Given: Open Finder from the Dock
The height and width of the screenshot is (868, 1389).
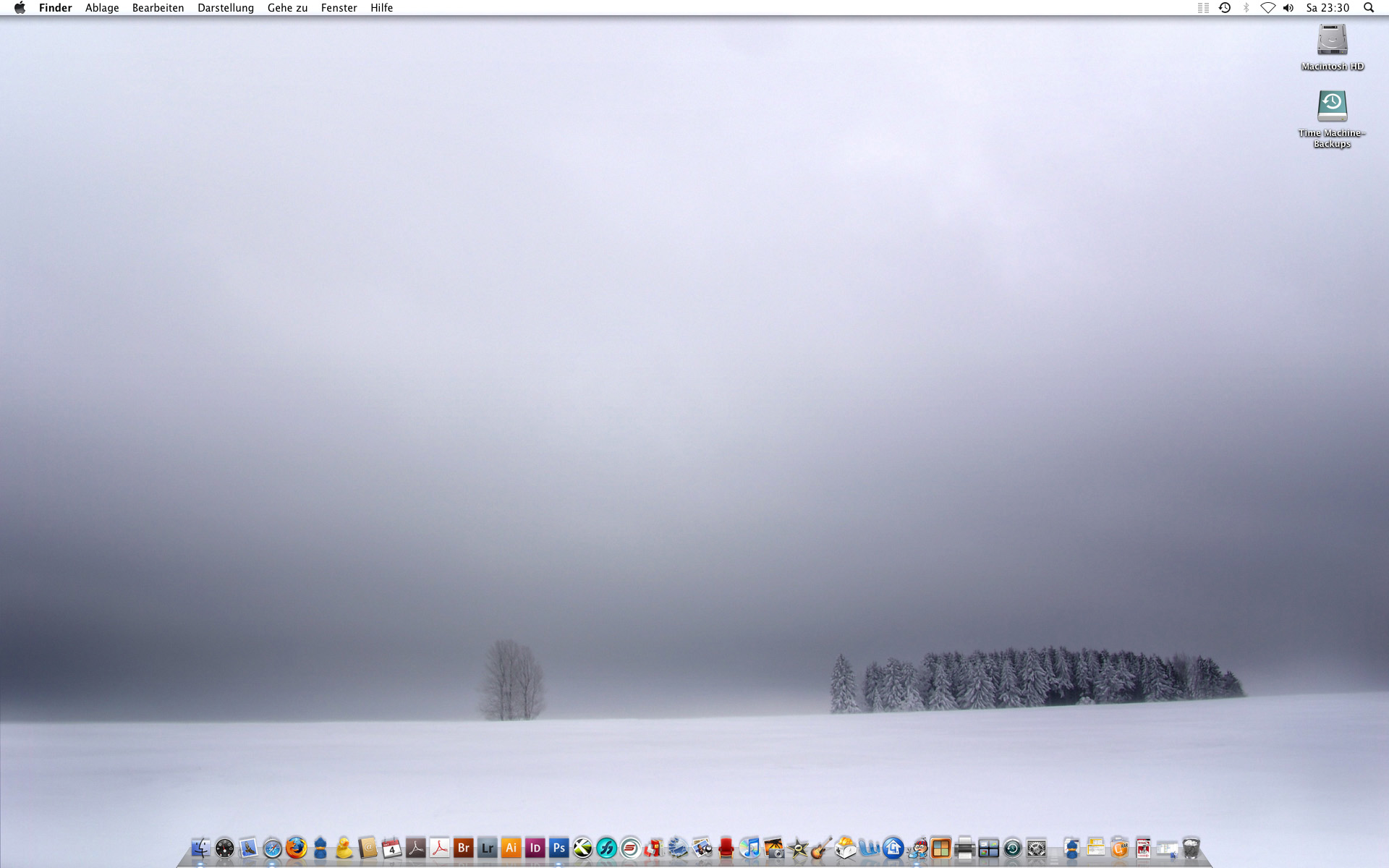Looking at the screenshot, I should tap(200, 848).
